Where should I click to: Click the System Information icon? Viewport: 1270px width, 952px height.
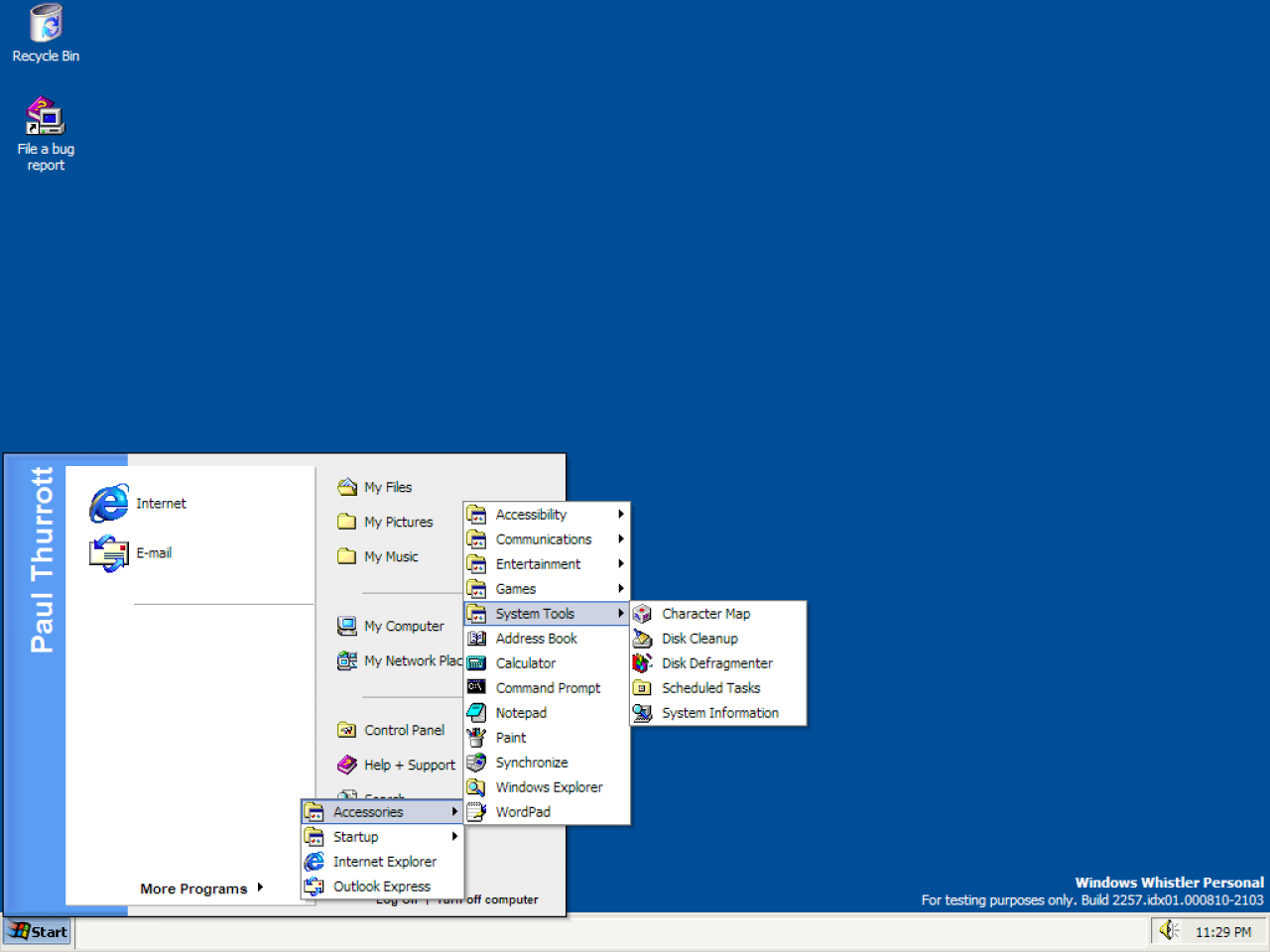click(642, 713)
